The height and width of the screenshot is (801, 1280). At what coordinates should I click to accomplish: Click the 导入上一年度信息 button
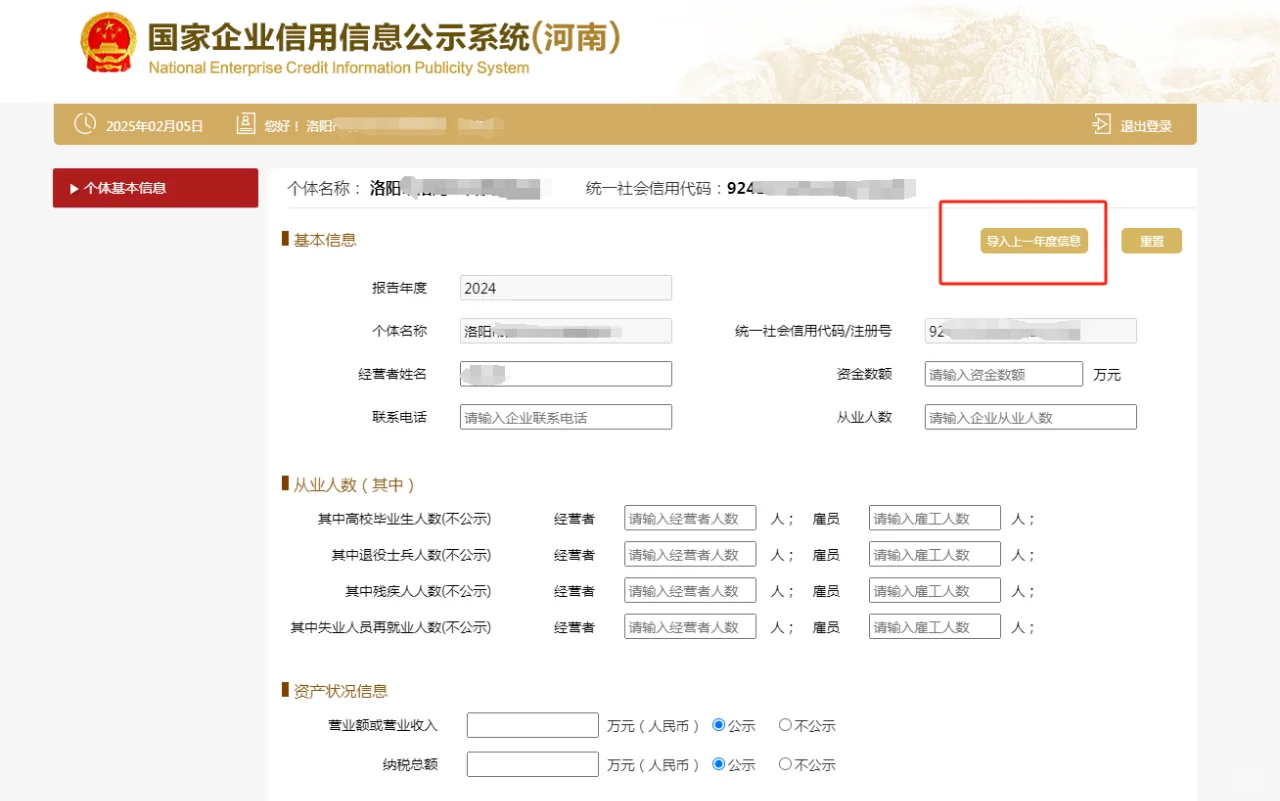(1034, 241)
